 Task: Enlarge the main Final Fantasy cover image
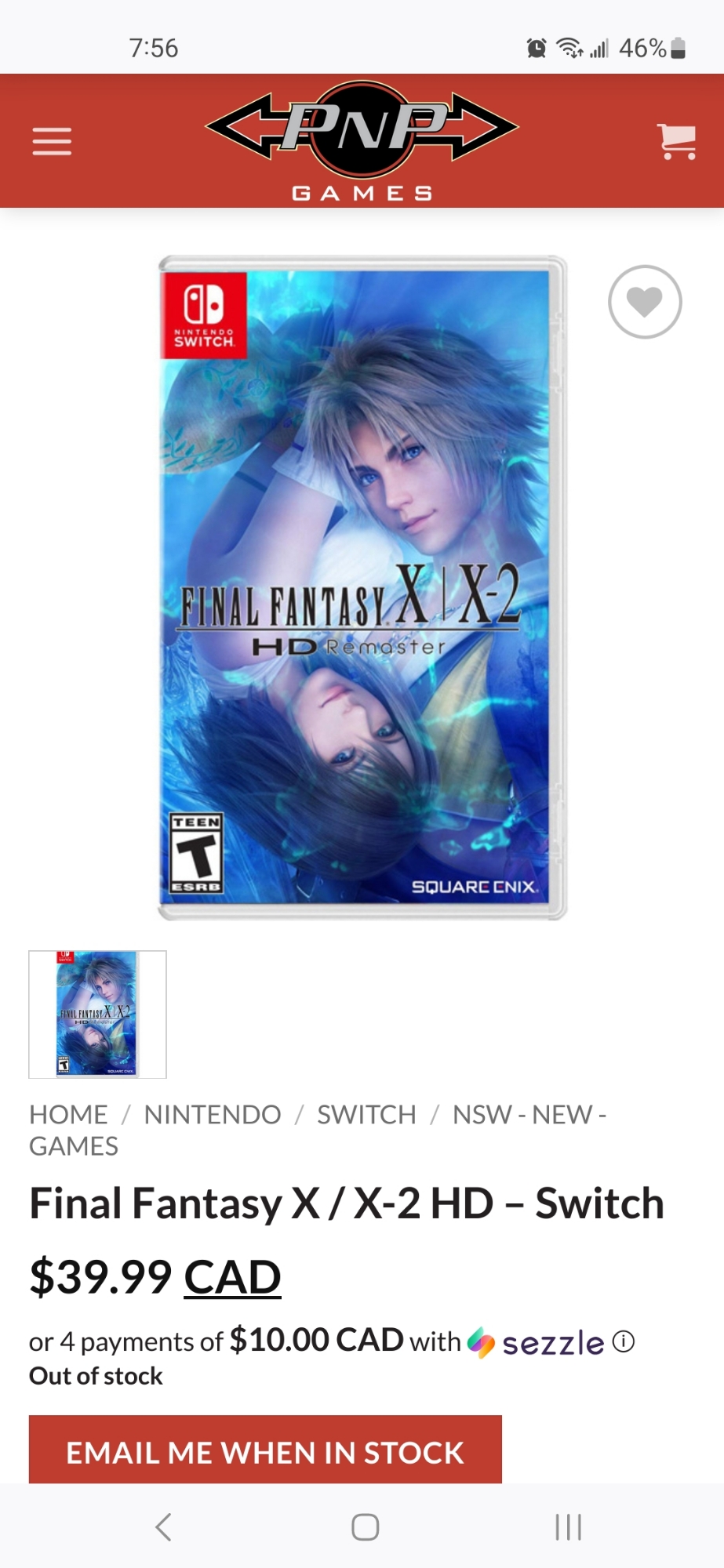point(362,587)
